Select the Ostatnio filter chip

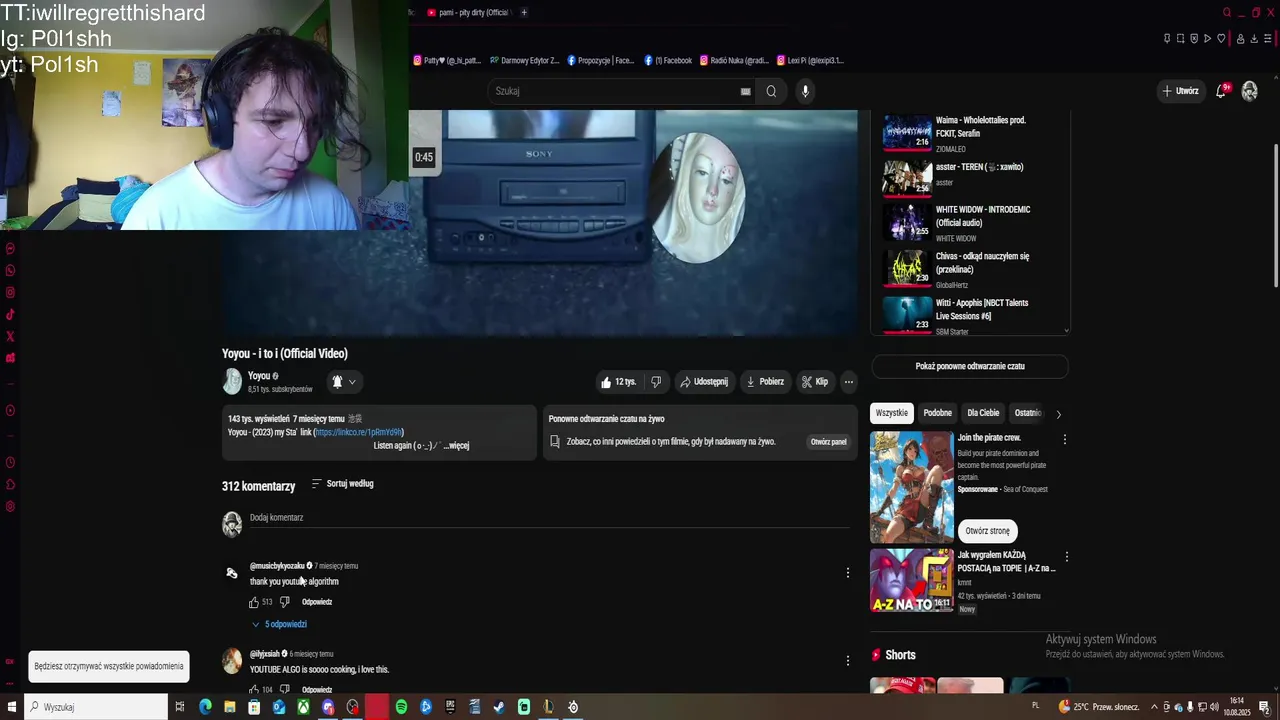1028,413
